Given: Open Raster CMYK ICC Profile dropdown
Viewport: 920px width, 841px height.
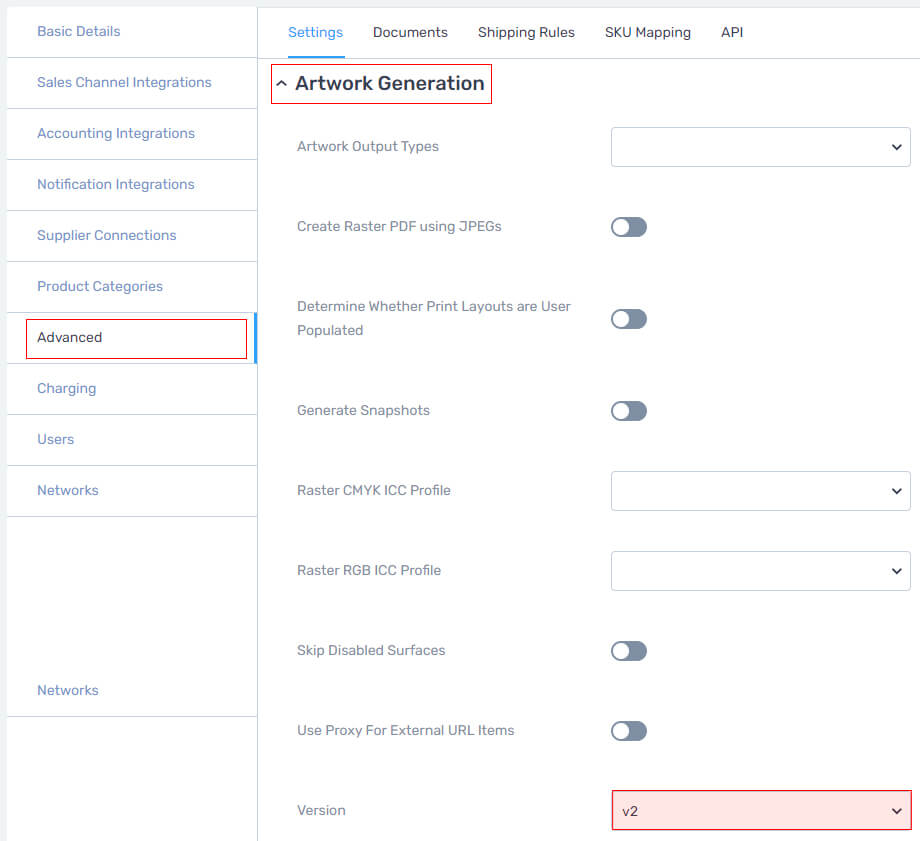Looking at the screenshot, I should pos(760,491).
